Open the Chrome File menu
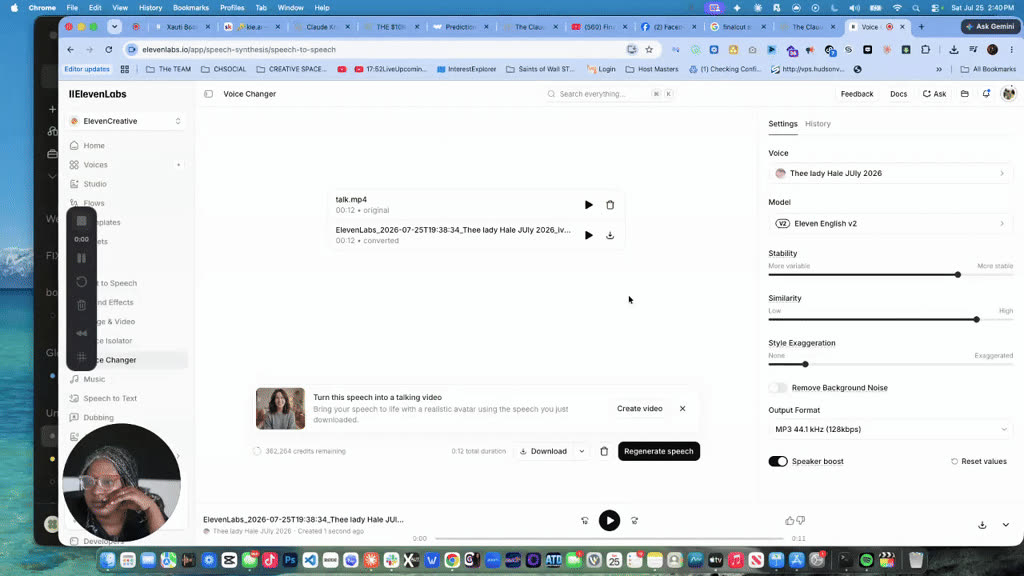1024x576 pixels. [x=72, y=8]
